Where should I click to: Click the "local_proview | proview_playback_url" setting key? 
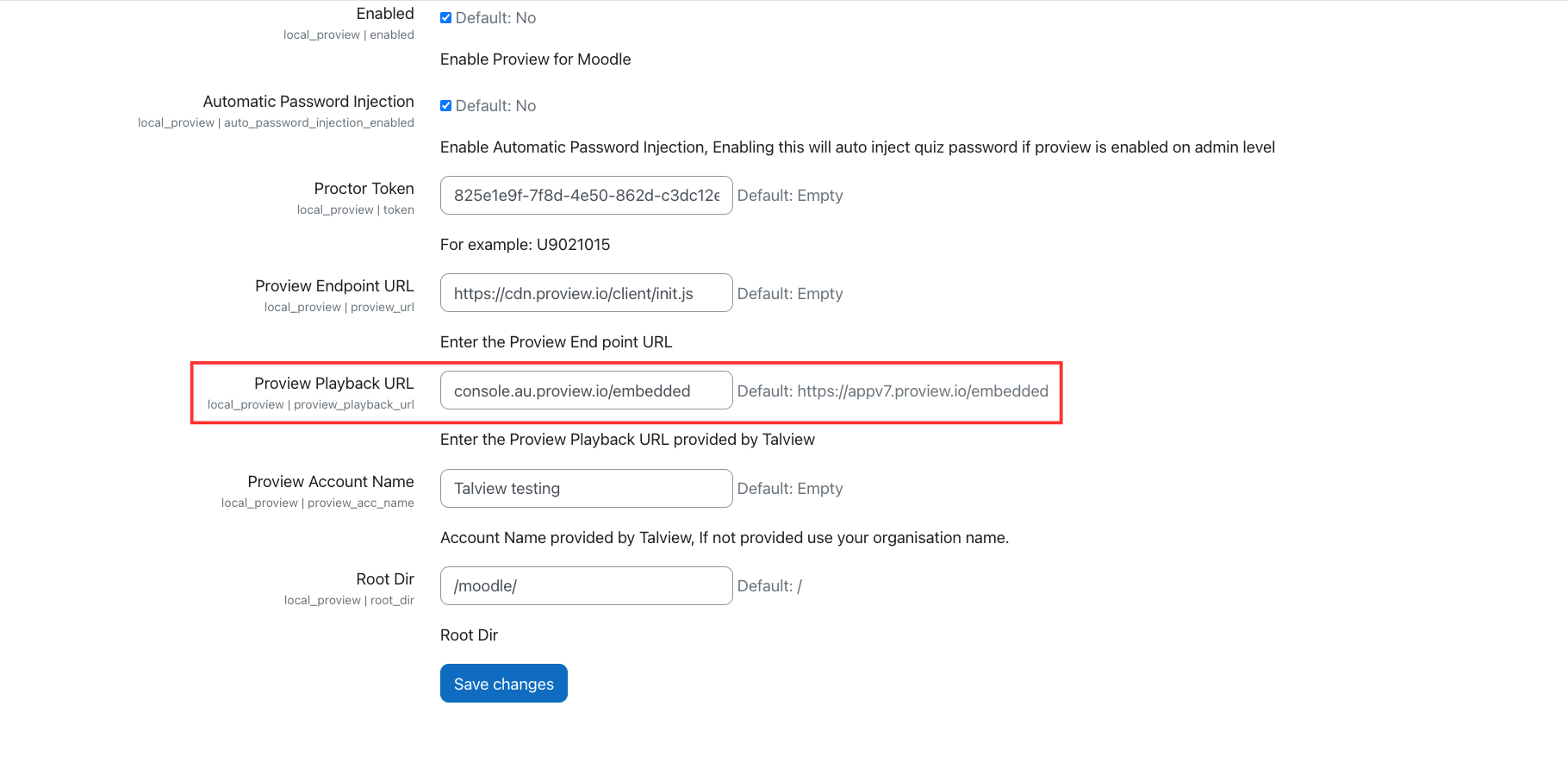310,405
